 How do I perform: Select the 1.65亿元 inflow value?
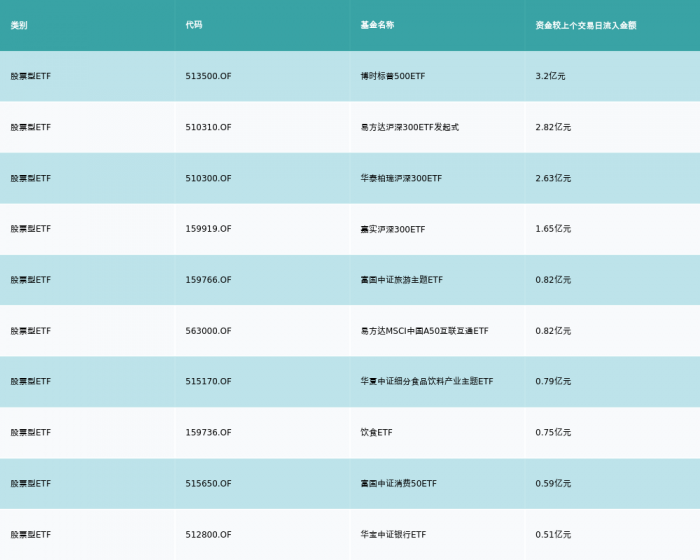pyautogui.click(x=553, y=229)
